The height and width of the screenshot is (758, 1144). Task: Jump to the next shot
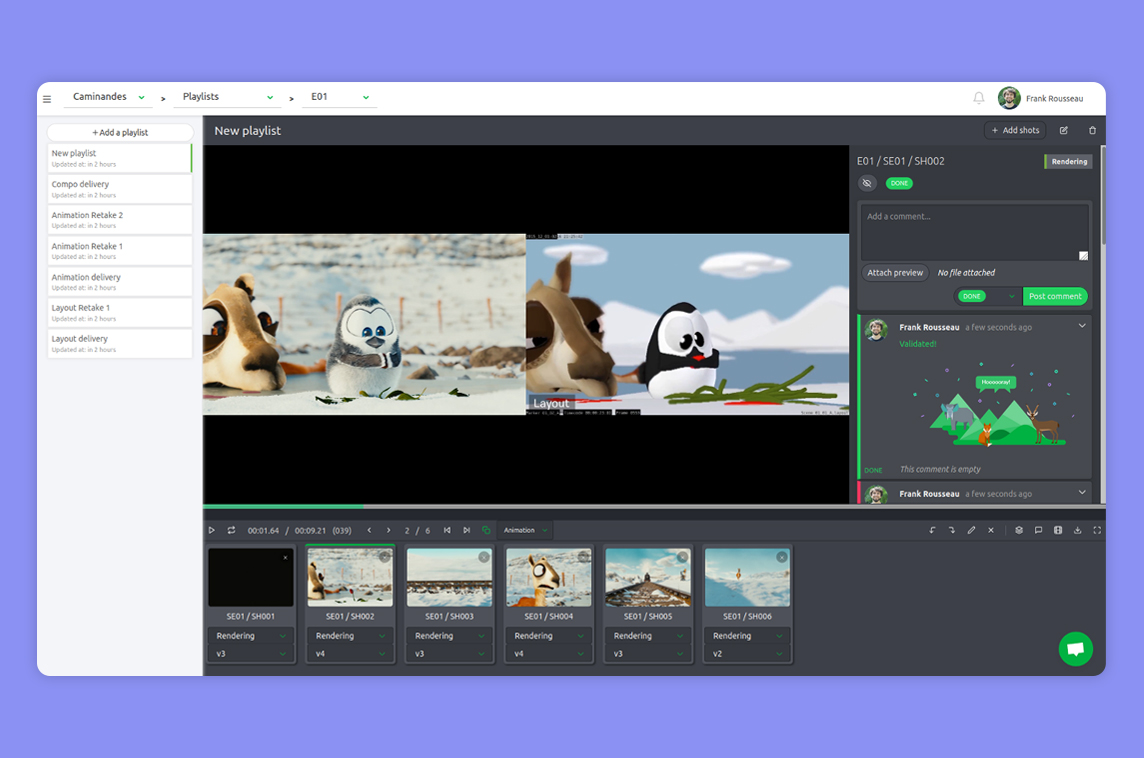click(x=466, y=530)
